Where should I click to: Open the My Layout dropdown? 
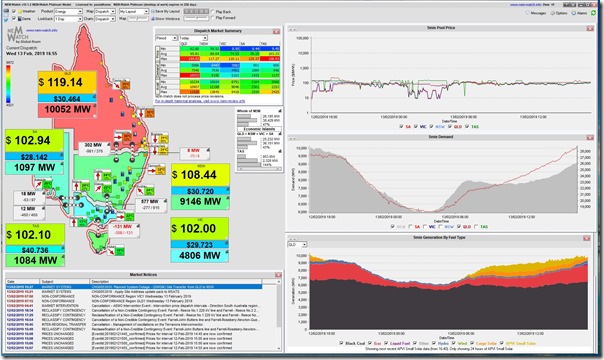click(134, 12)
